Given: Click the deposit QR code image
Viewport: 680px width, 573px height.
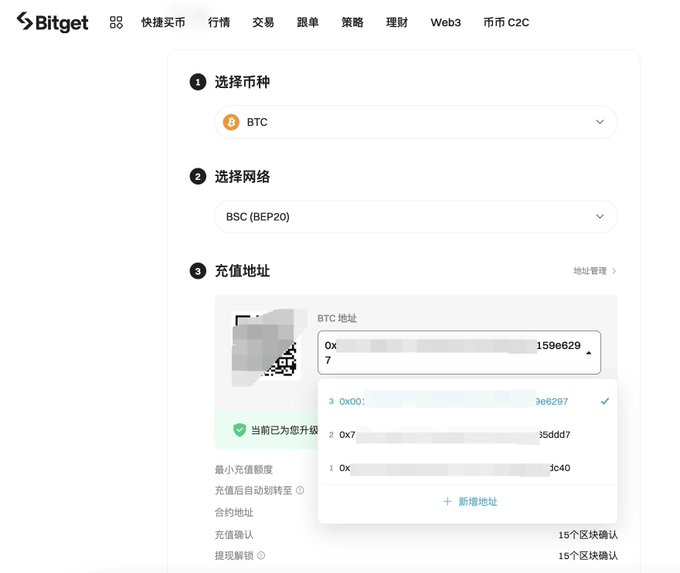Looking at the screenshot, I should (x=266, y=346).
